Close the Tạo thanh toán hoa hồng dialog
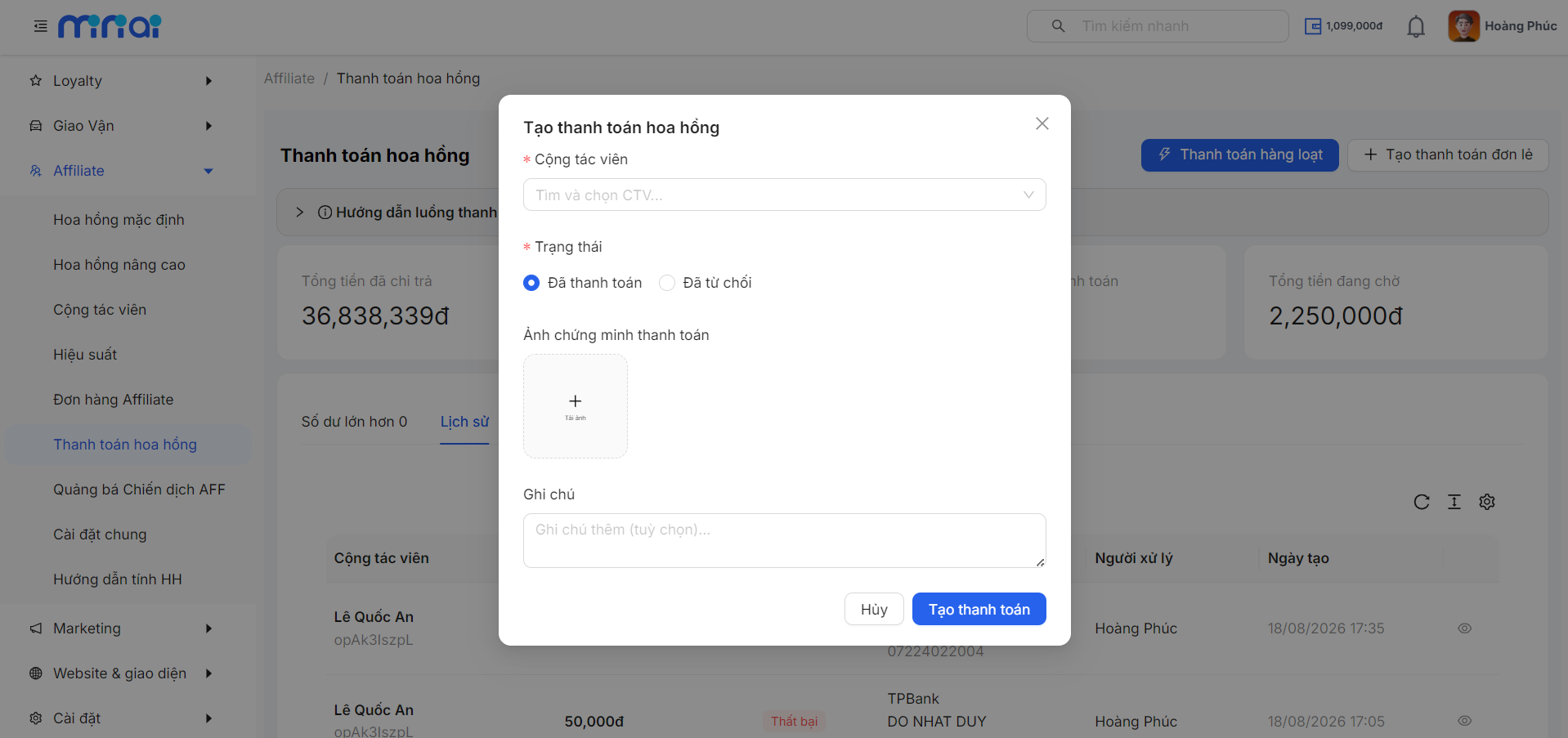The width and height of the screenshot is (1568, 738). click(1042, 123)
